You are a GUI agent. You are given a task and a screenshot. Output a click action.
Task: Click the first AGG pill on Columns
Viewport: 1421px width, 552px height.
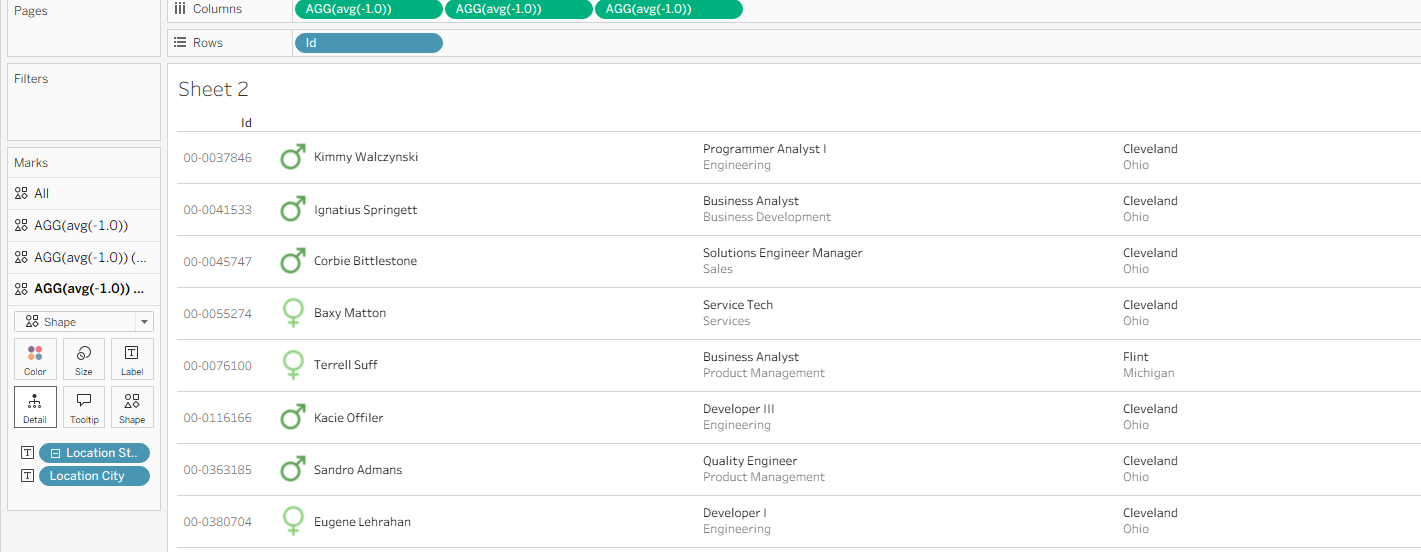click(x=368, y=9)
